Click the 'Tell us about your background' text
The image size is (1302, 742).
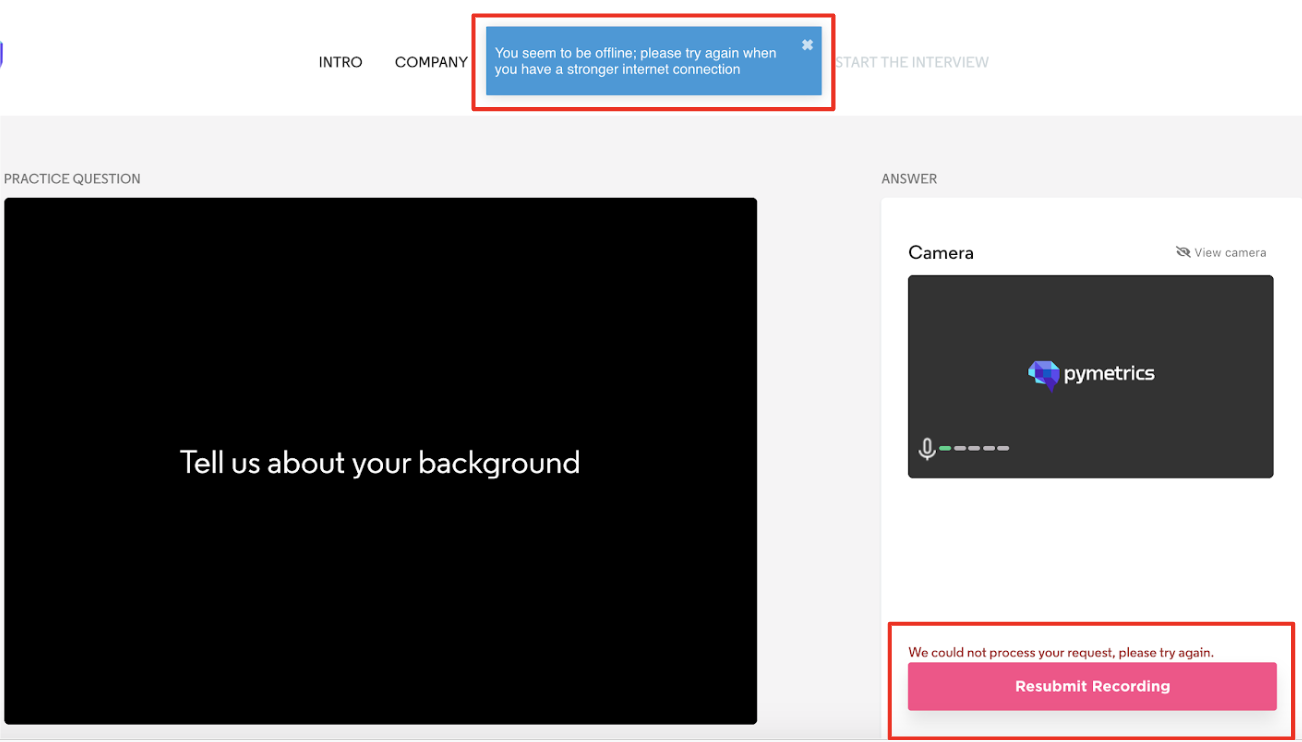[380, 462]
